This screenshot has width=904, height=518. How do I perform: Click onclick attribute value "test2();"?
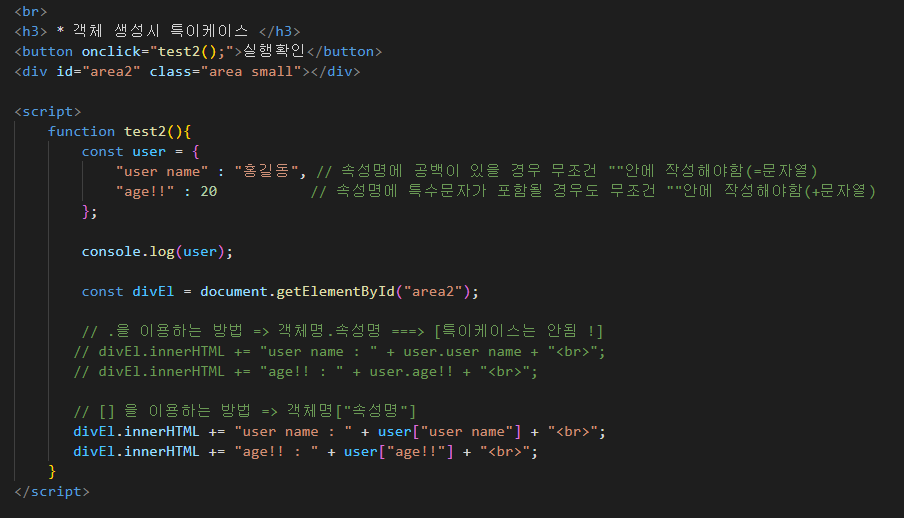191,51
